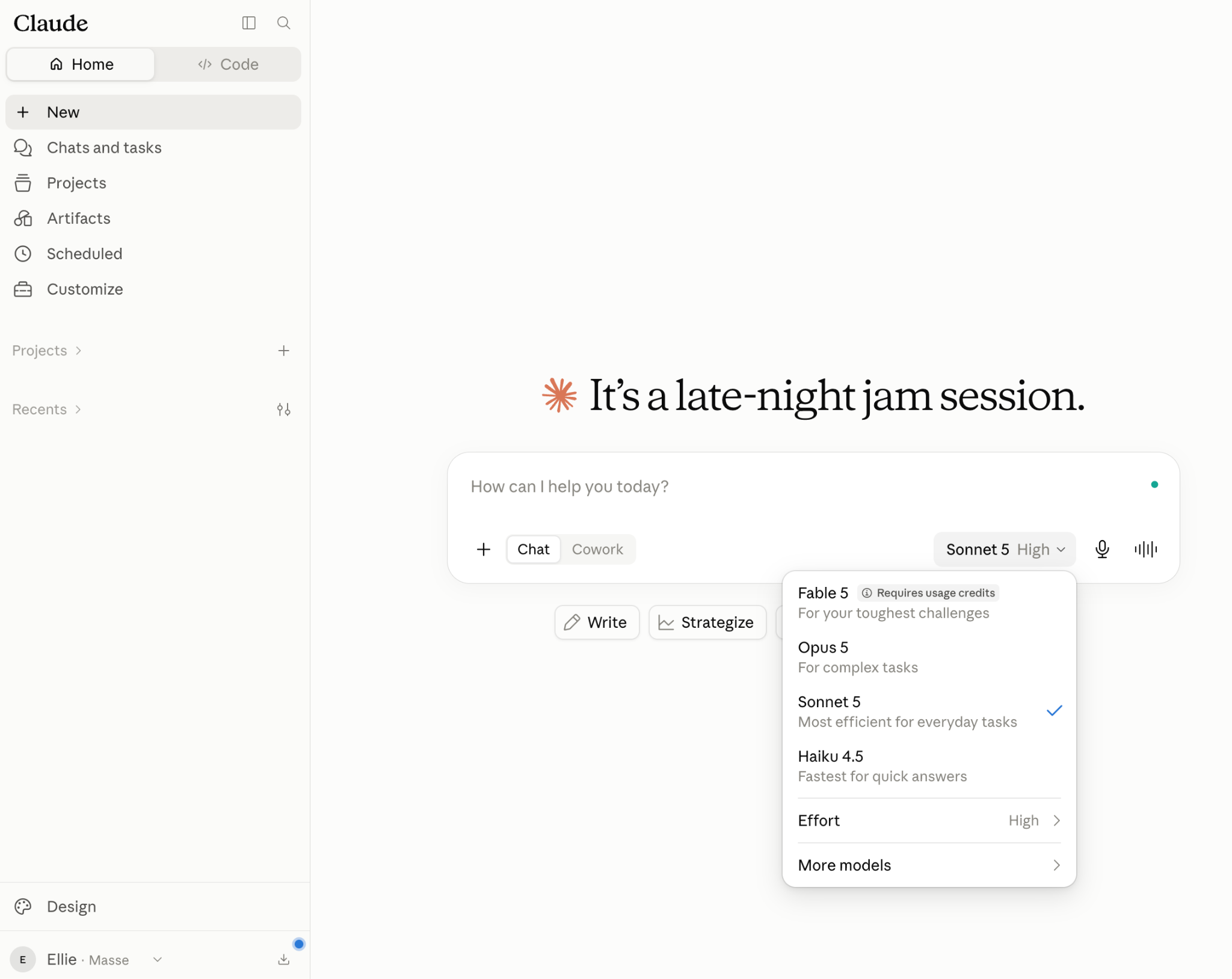
Task: Add attachment with plus icon in composer
Action: point(484,549)
